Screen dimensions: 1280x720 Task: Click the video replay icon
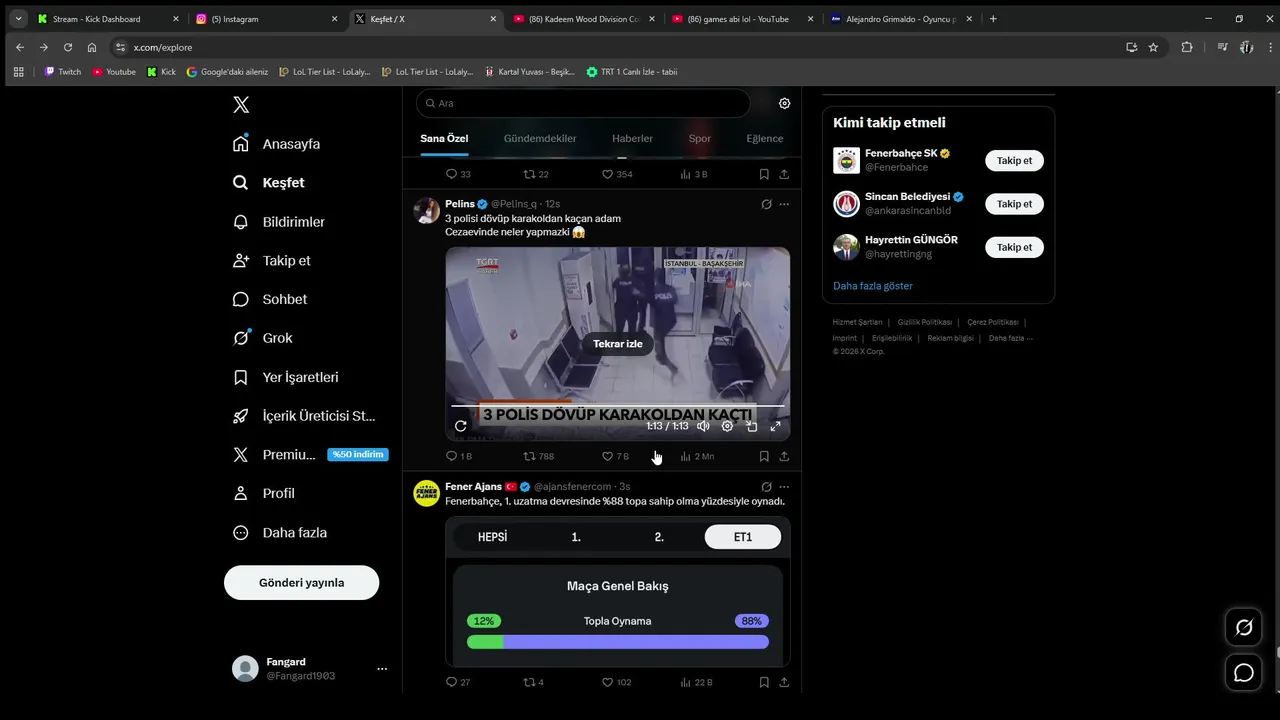(x=461, y=426)
